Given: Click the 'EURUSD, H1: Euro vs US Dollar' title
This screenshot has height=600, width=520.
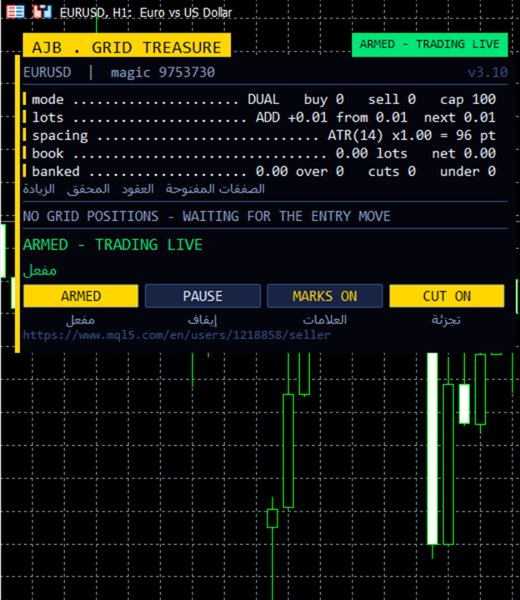Looking at the screenshot, I should click(x=146, y=13).
